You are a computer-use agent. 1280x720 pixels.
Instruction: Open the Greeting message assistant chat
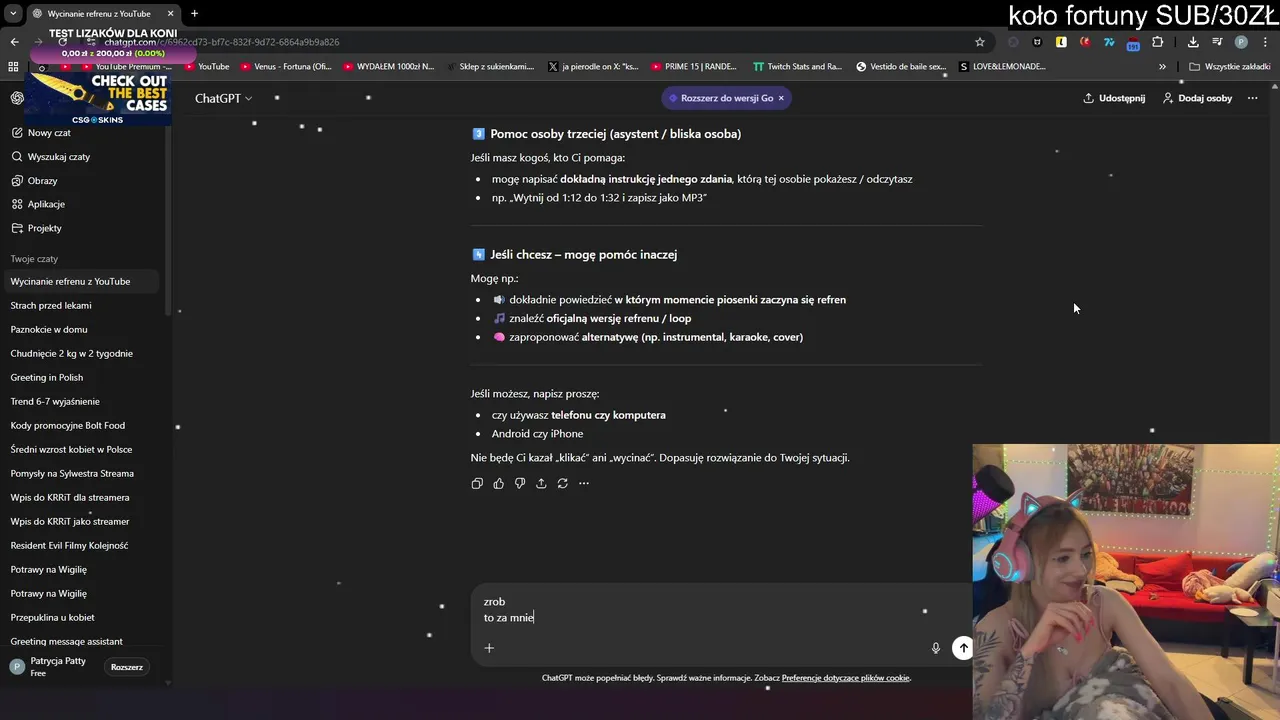pos(66,641)
